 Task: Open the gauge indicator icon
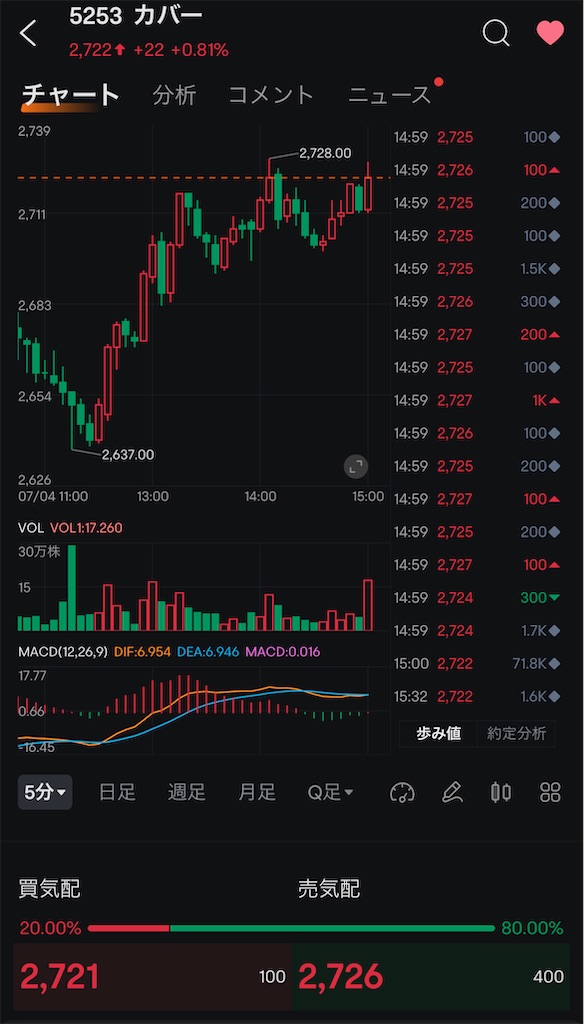[402, 793]
